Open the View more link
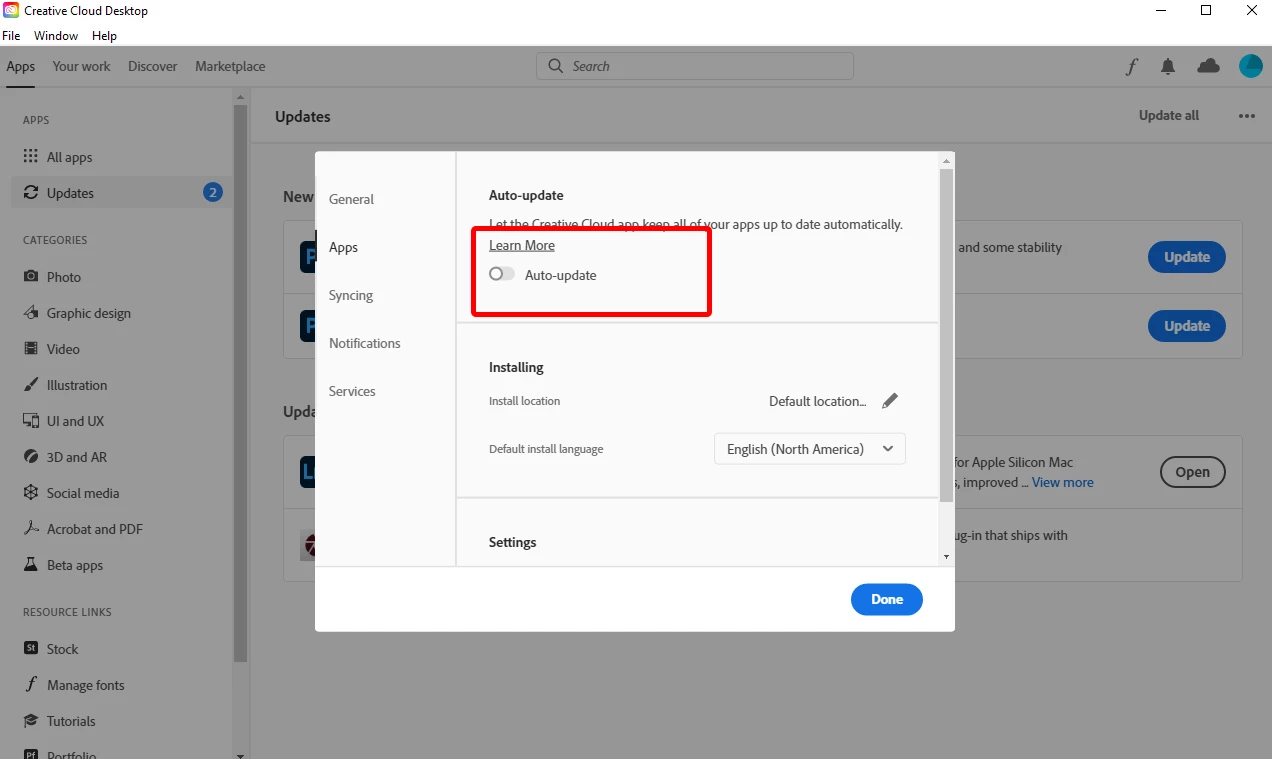This screenshot has width=1272, height=759. pos(1063,482)
